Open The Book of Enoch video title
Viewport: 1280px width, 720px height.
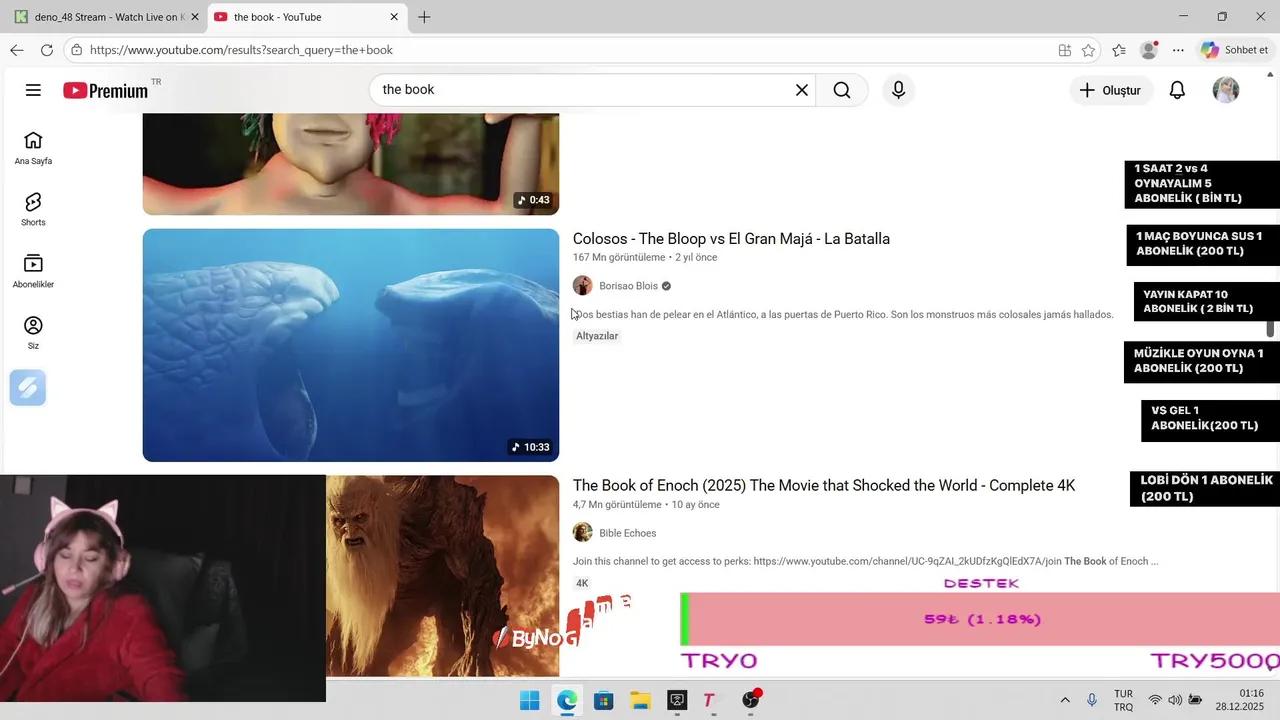tap(824, 486)
